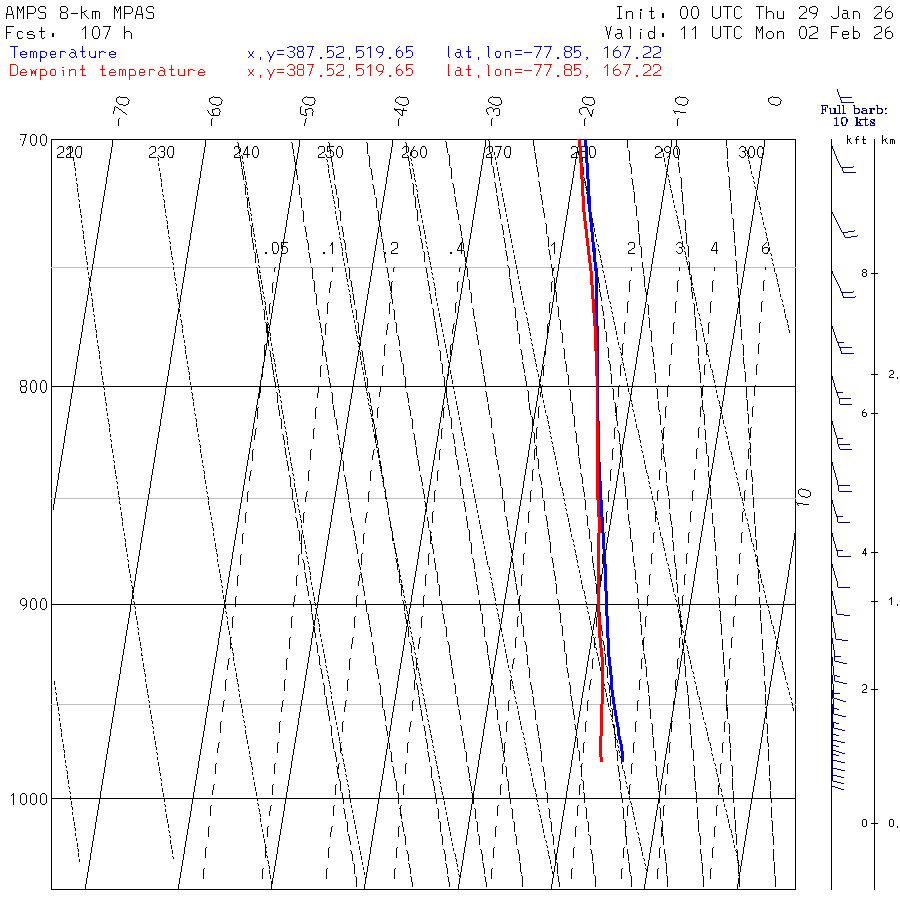This screenshot has height=900, width=900.
Task: Click the rotated "10" label on chart's right edge
Action: tap(805, 496)
